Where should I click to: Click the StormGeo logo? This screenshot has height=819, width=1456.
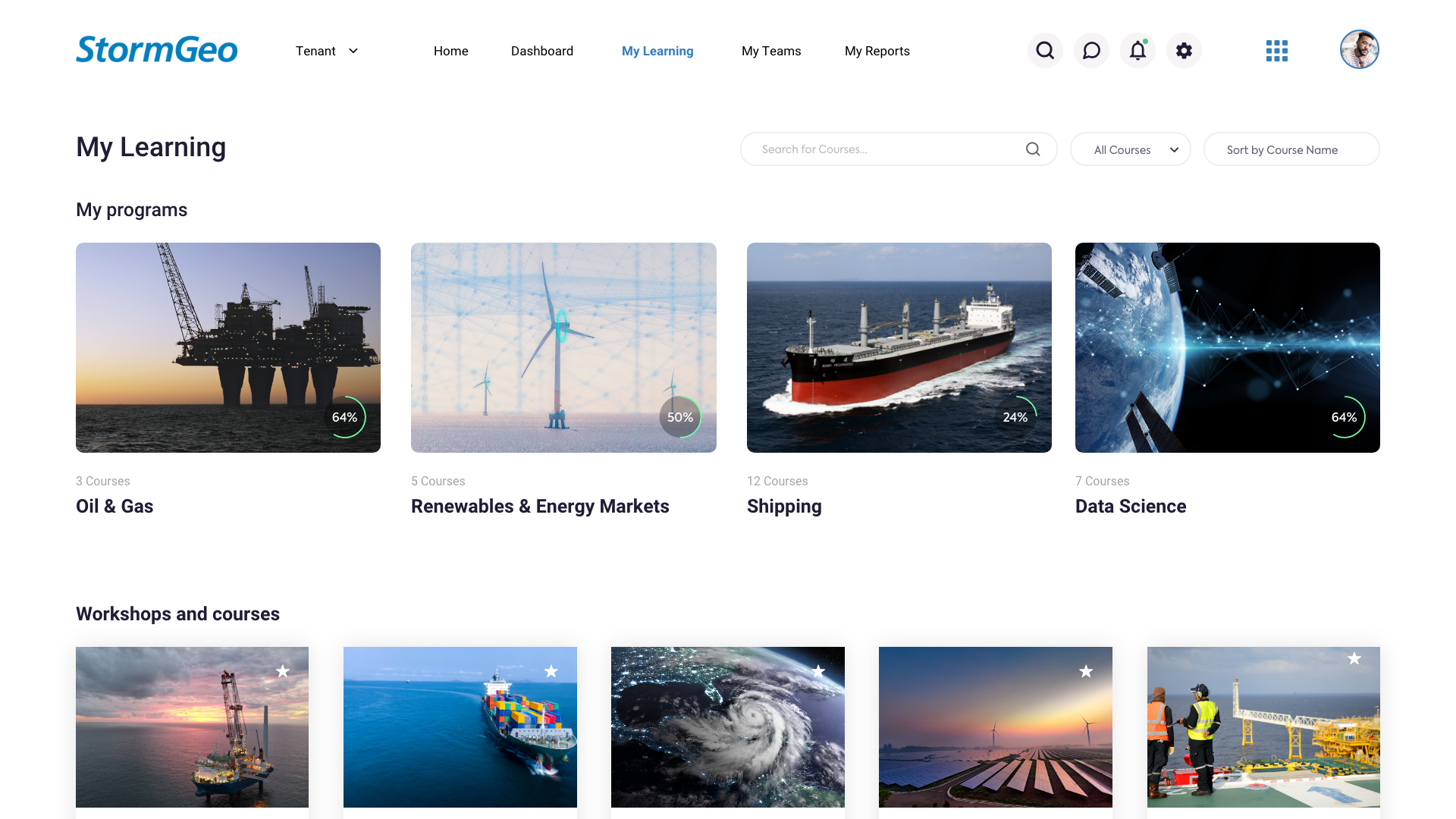point(157,50)
